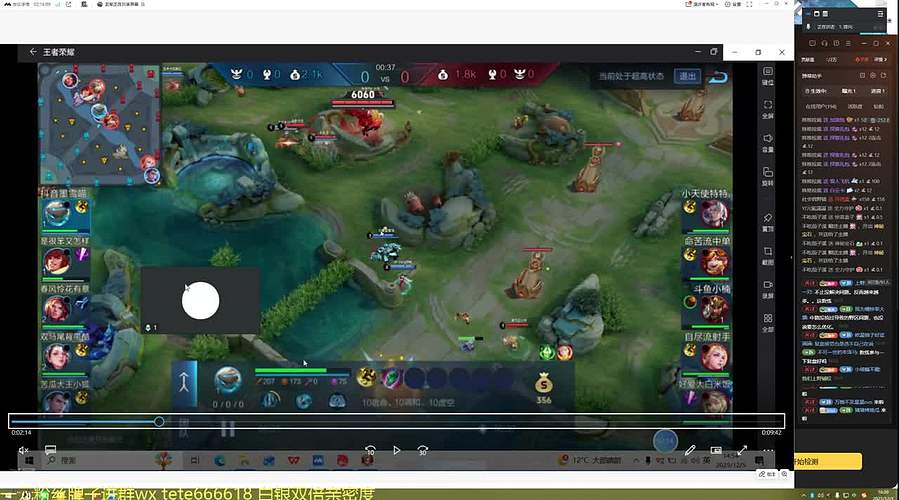Open Windows Start menu in recorded taskbar
The height and width of the screenshot is (500, 899).
click(29, 460)
